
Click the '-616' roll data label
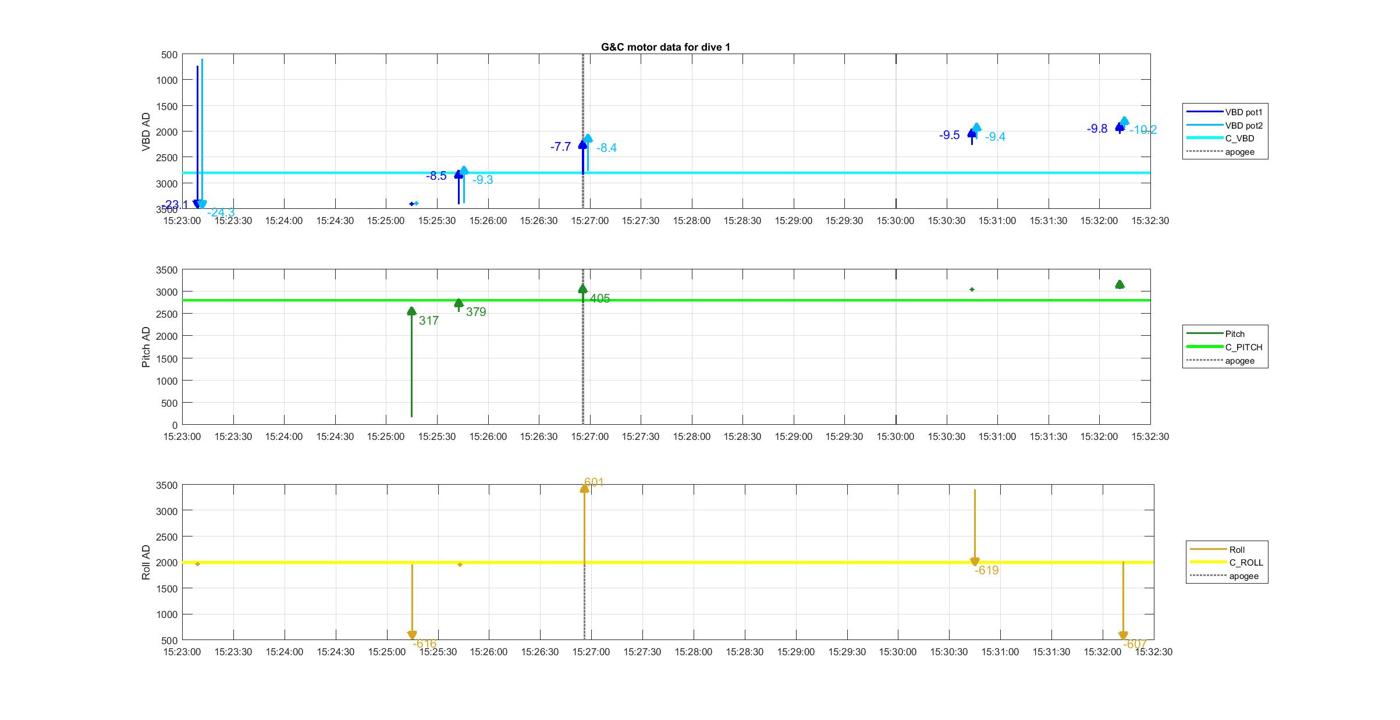coord(425,645)
